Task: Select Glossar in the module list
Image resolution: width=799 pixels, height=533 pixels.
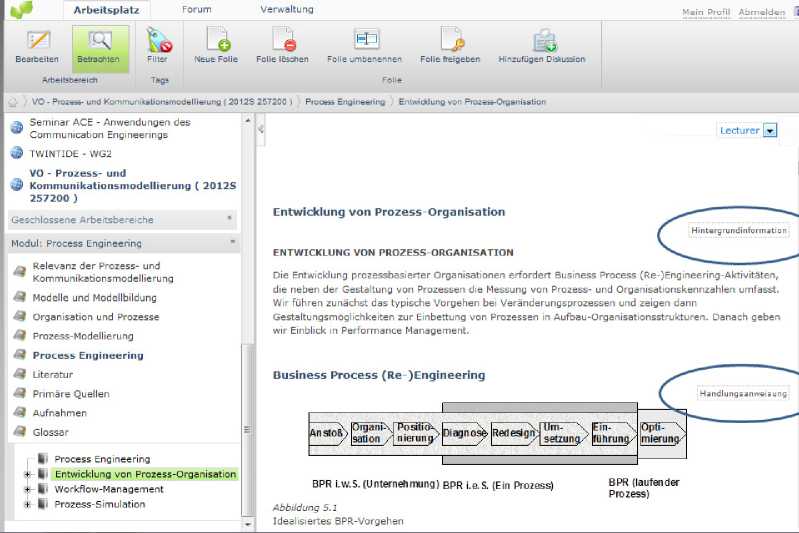Action: click(50, 432)
